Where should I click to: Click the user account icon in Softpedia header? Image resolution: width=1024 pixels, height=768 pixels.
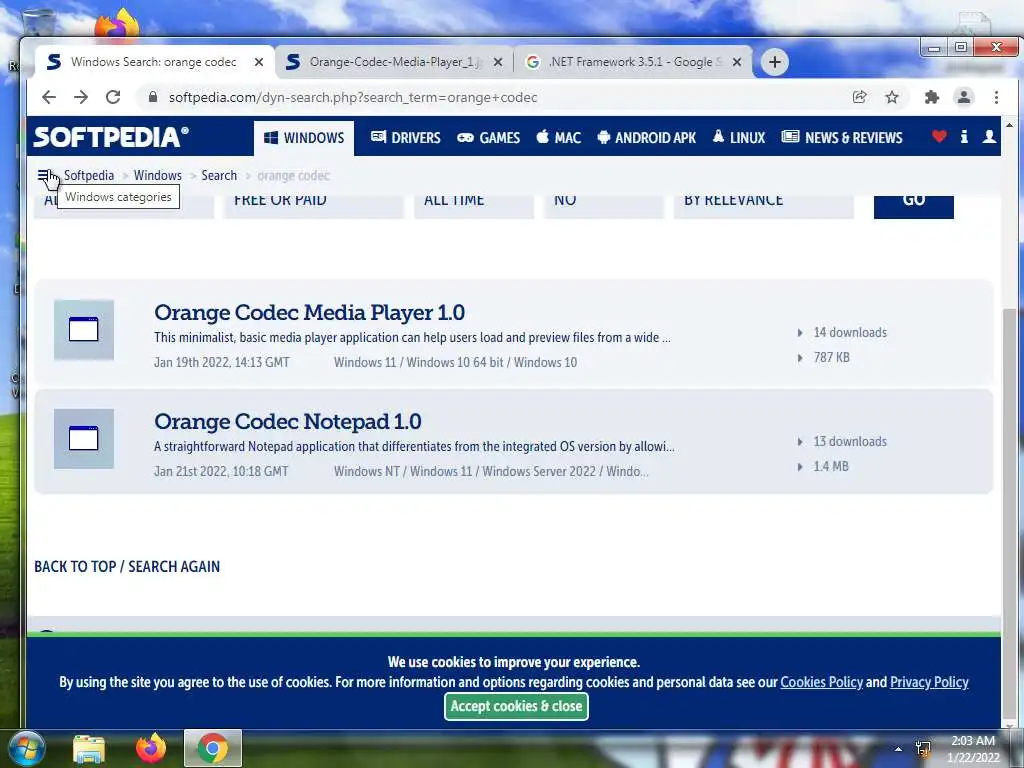989,136
